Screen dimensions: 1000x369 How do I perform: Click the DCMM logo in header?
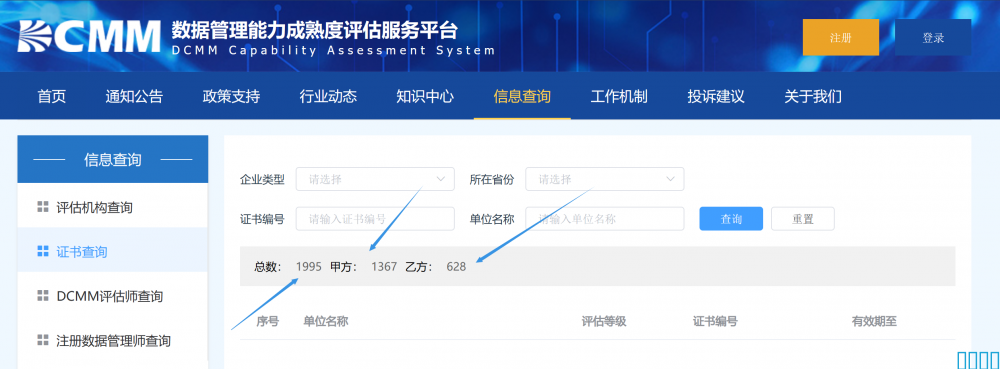pyautogui.click(x=89, y=37)
